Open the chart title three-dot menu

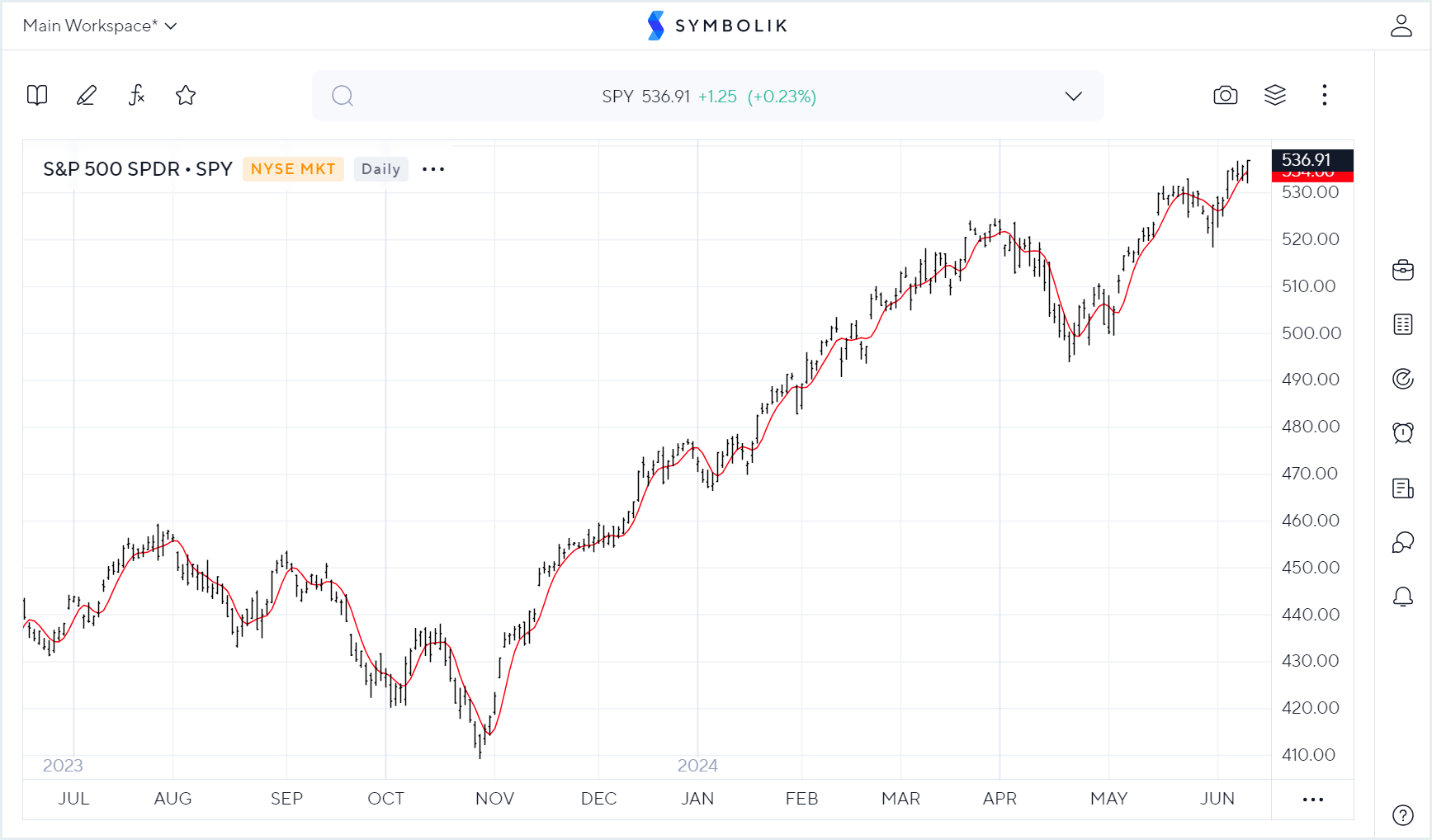433,169
